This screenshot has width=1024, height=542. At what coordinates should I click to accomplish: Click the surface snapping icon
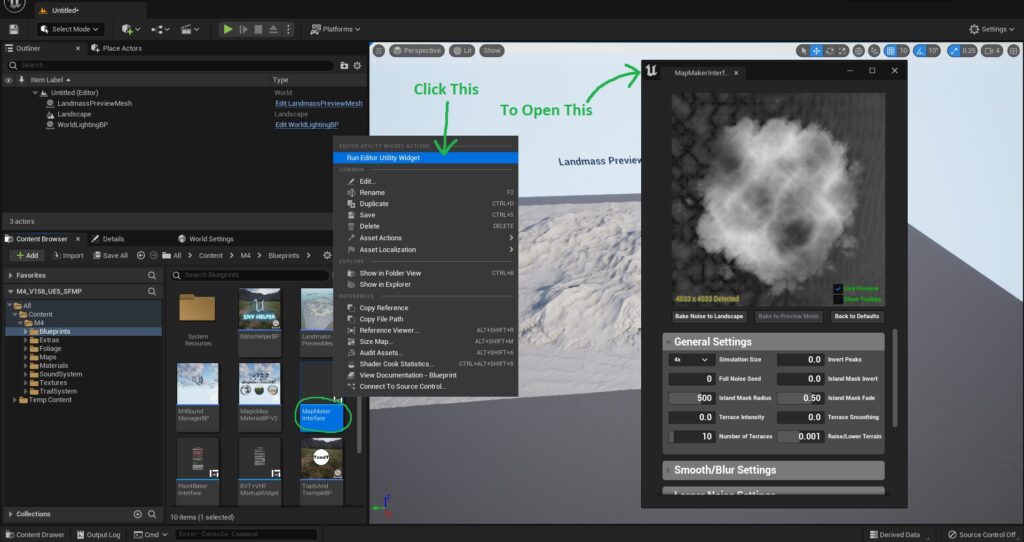874,50
